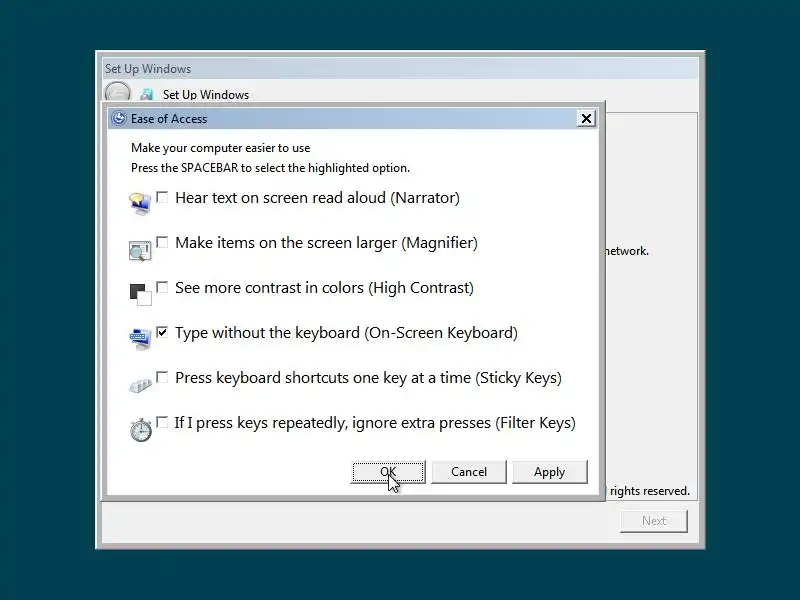The width and height of the screenshot is (800, 600).
Task: Click the Filter Keys stopwatch icon
Action: pyautogui.click(x=140, y=430)
